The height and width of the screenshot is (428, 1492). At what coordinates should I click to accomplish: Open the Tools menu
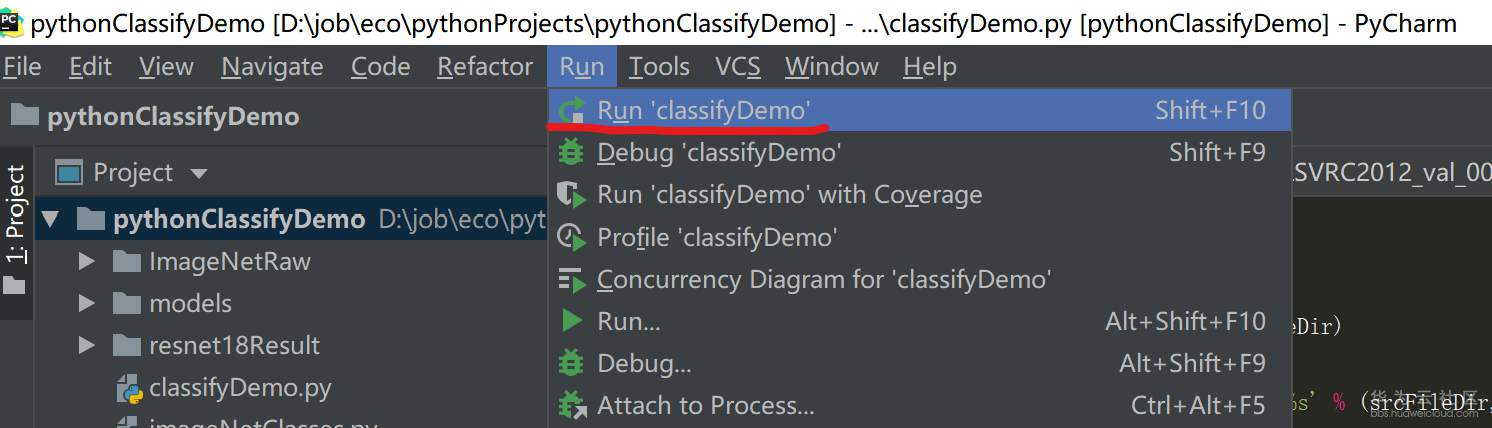(659, 67)
